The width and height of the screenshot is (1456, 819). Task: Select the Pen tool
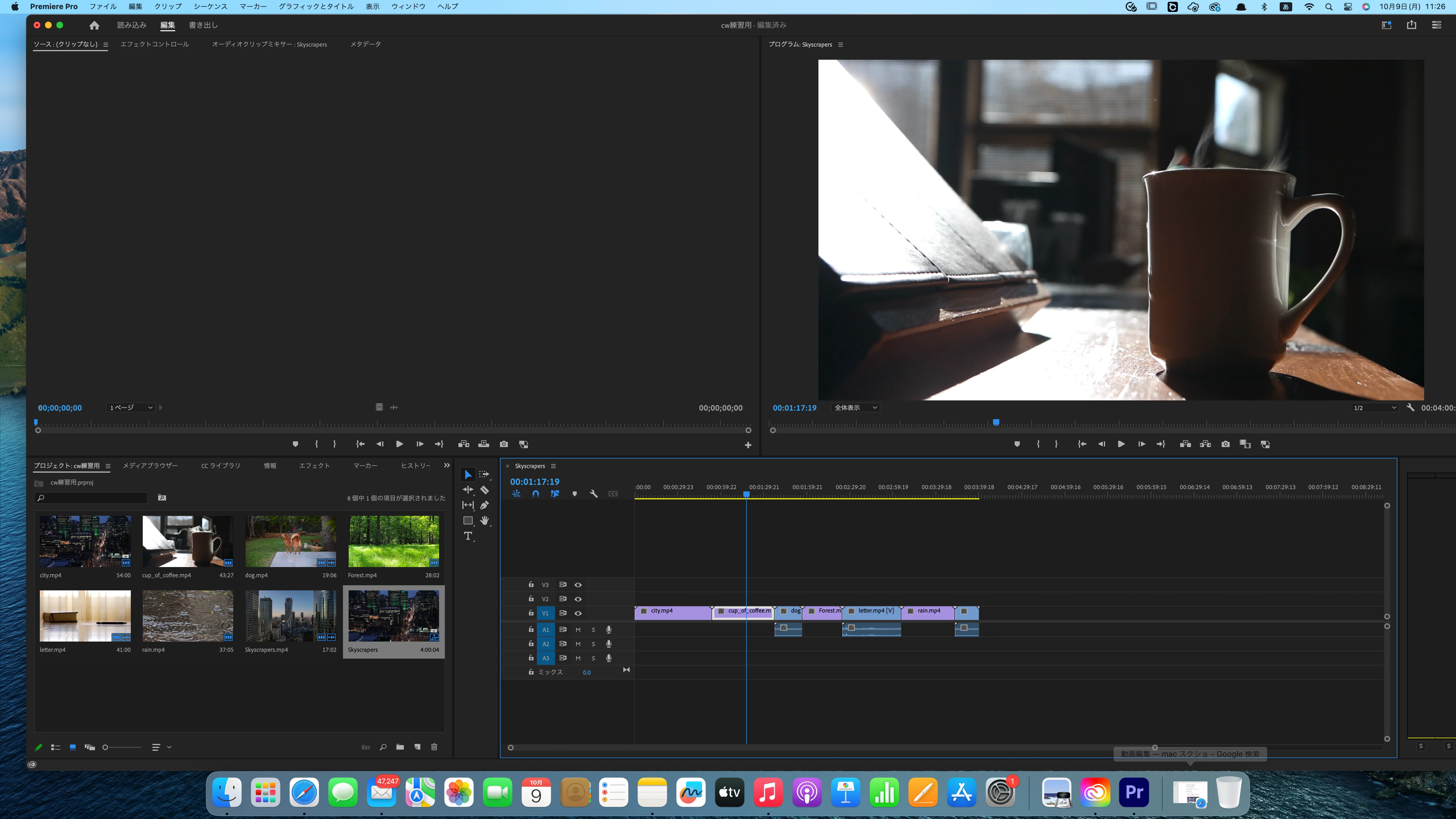(x=484, y=505)
